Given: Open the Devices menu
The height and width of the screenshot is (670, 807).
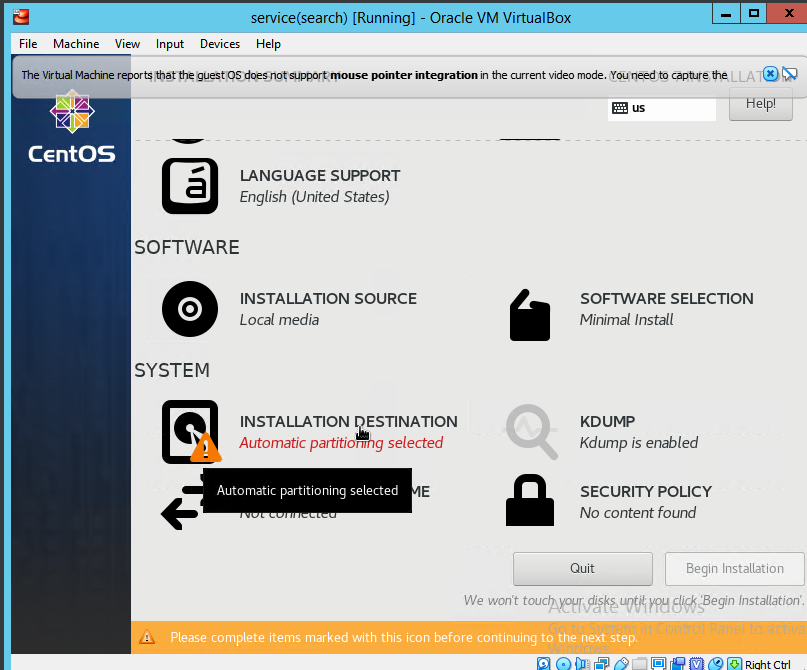Looking at the screenshot, I should coord(220,44).
